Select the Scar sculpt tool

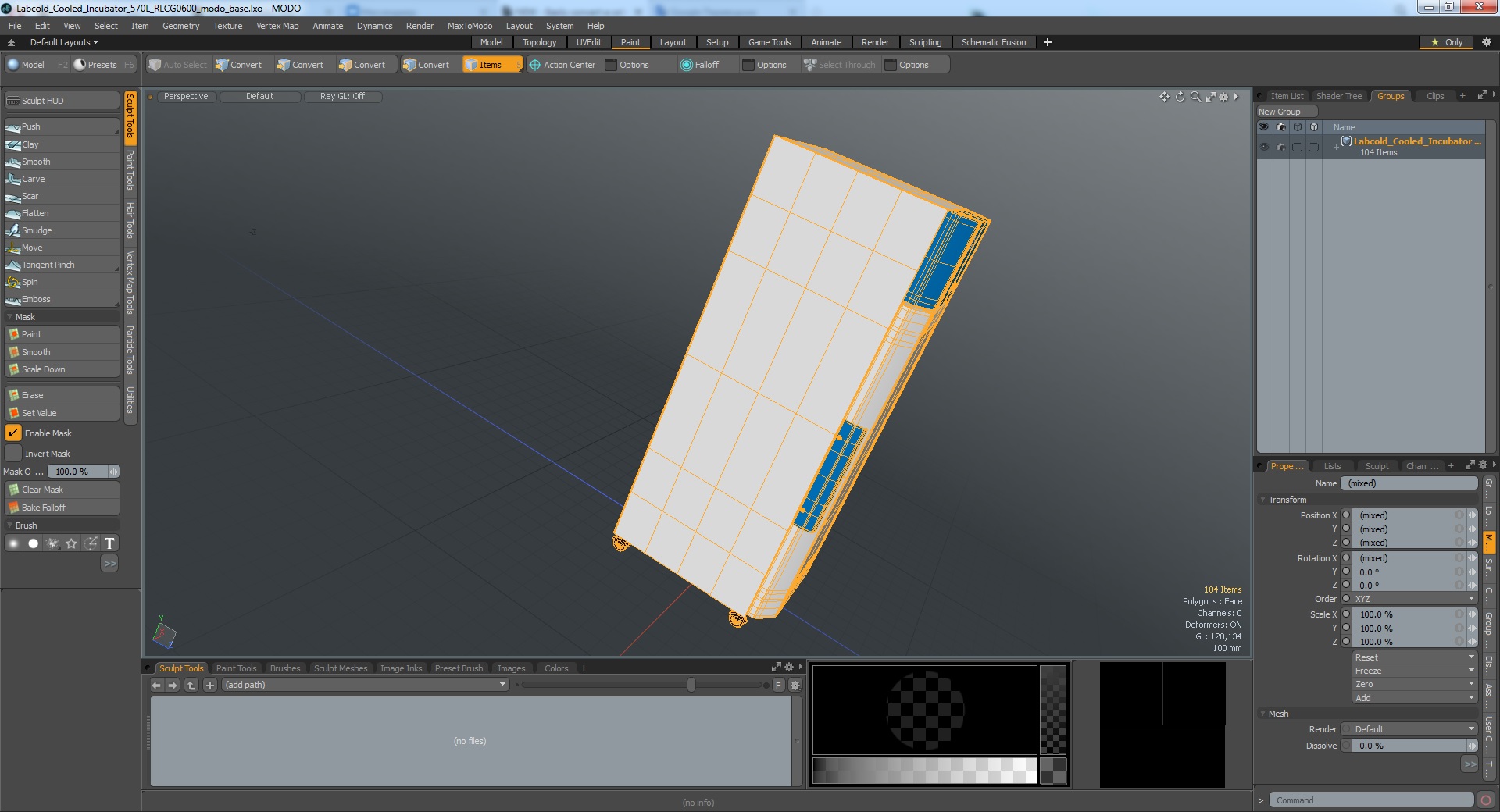pos(62,196)
